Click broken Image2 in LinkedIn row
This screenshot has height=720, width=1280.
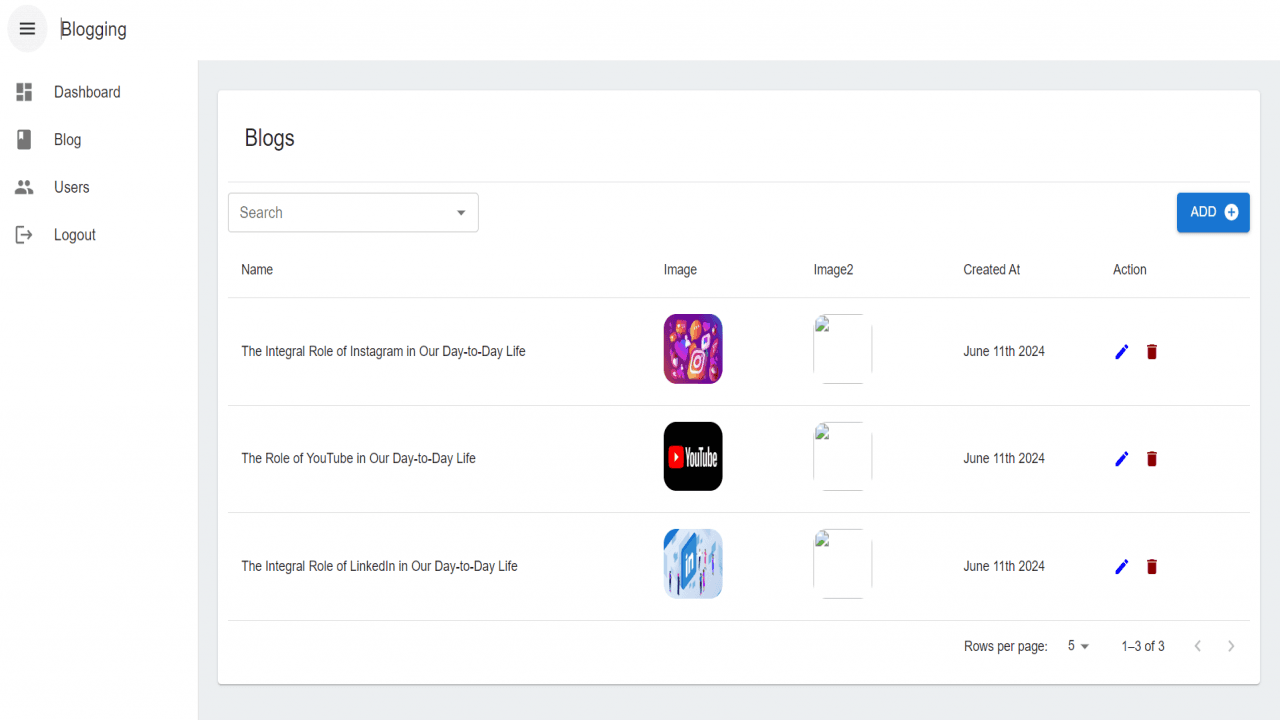tap(843, 564)
